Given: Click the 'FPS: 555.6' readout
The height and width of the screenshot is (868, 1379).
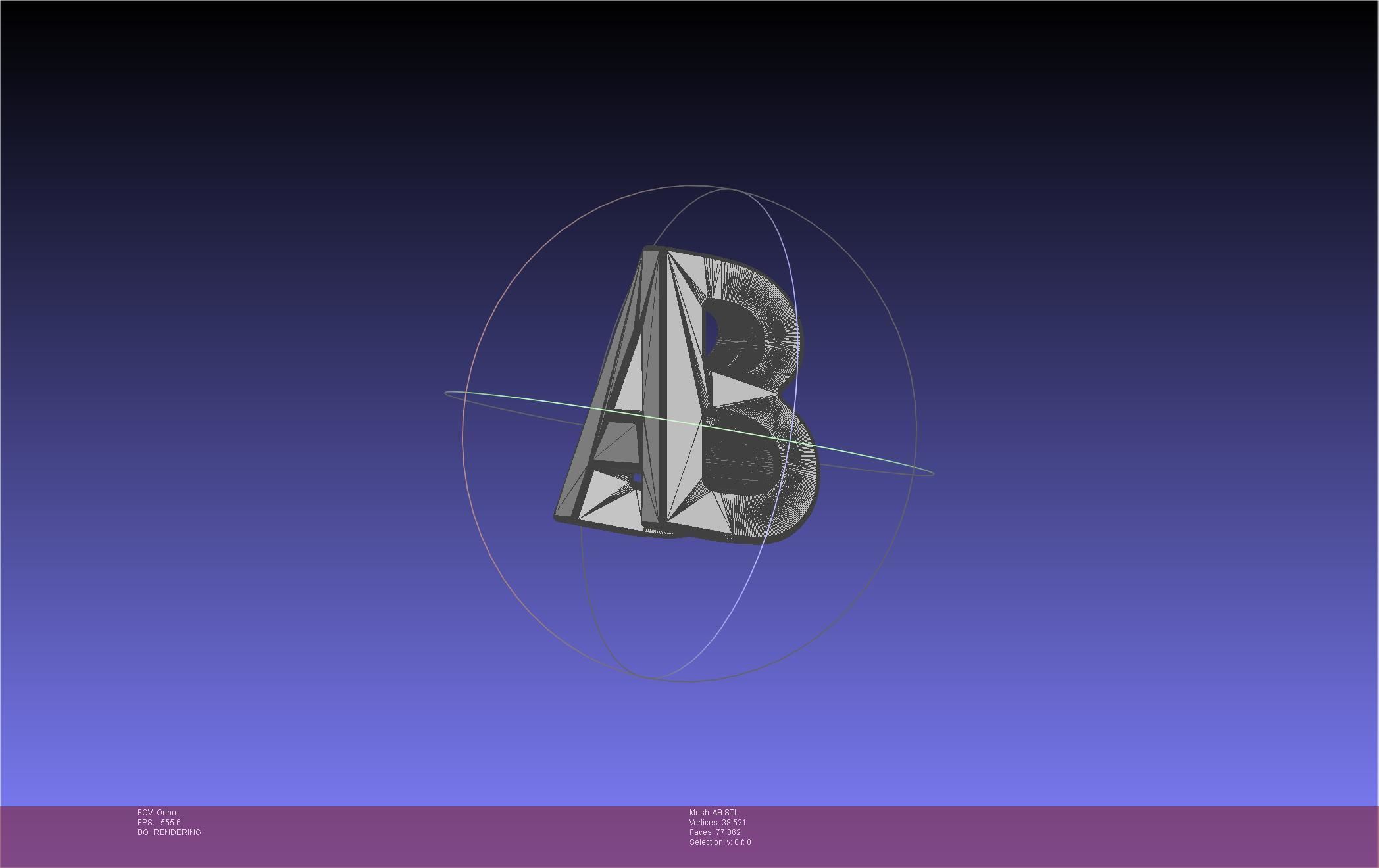Looking at the screenshot, I should point(159,823).
